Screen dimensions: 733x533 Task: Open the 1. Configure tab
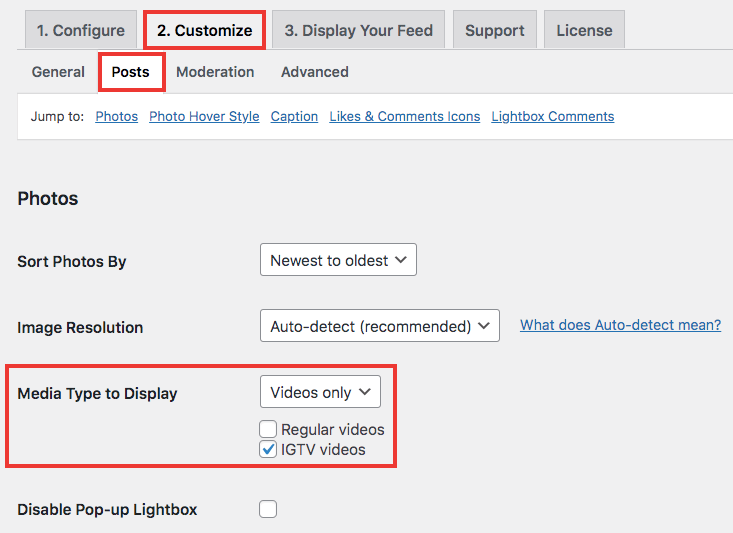point(81,30)
